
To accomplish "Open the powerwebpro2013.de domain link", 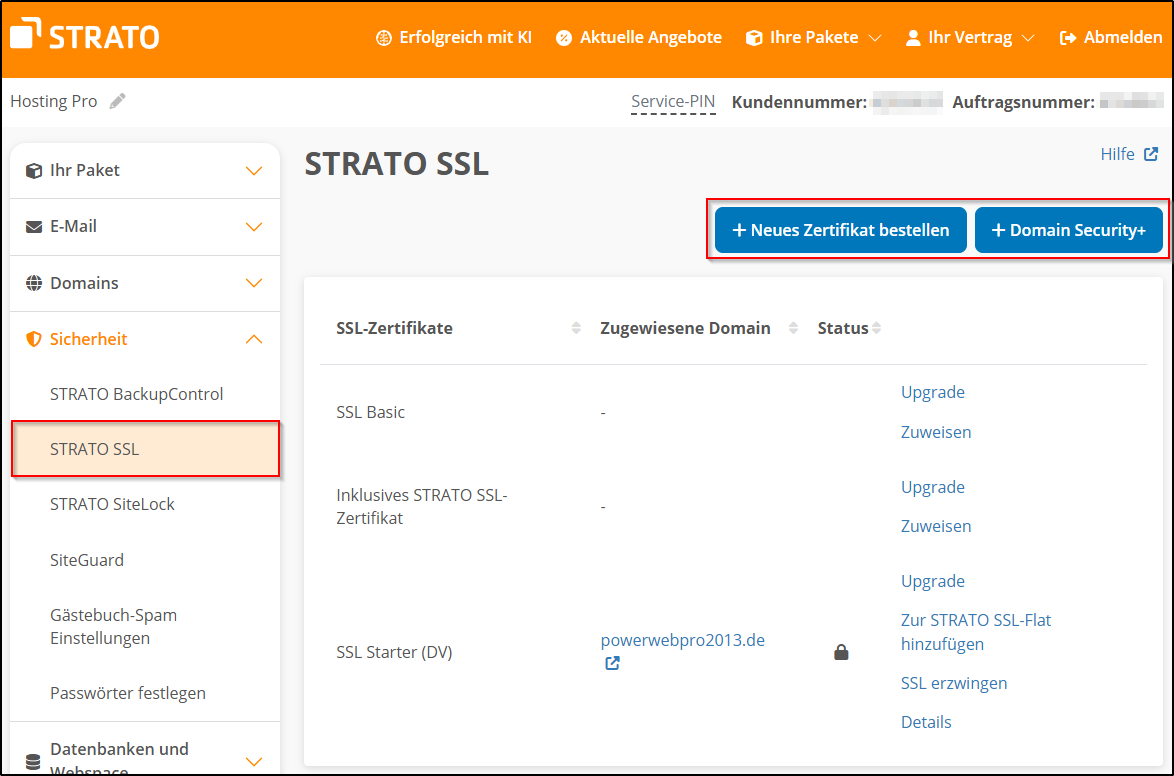I will pyautogui.click(x=683, y=640).
